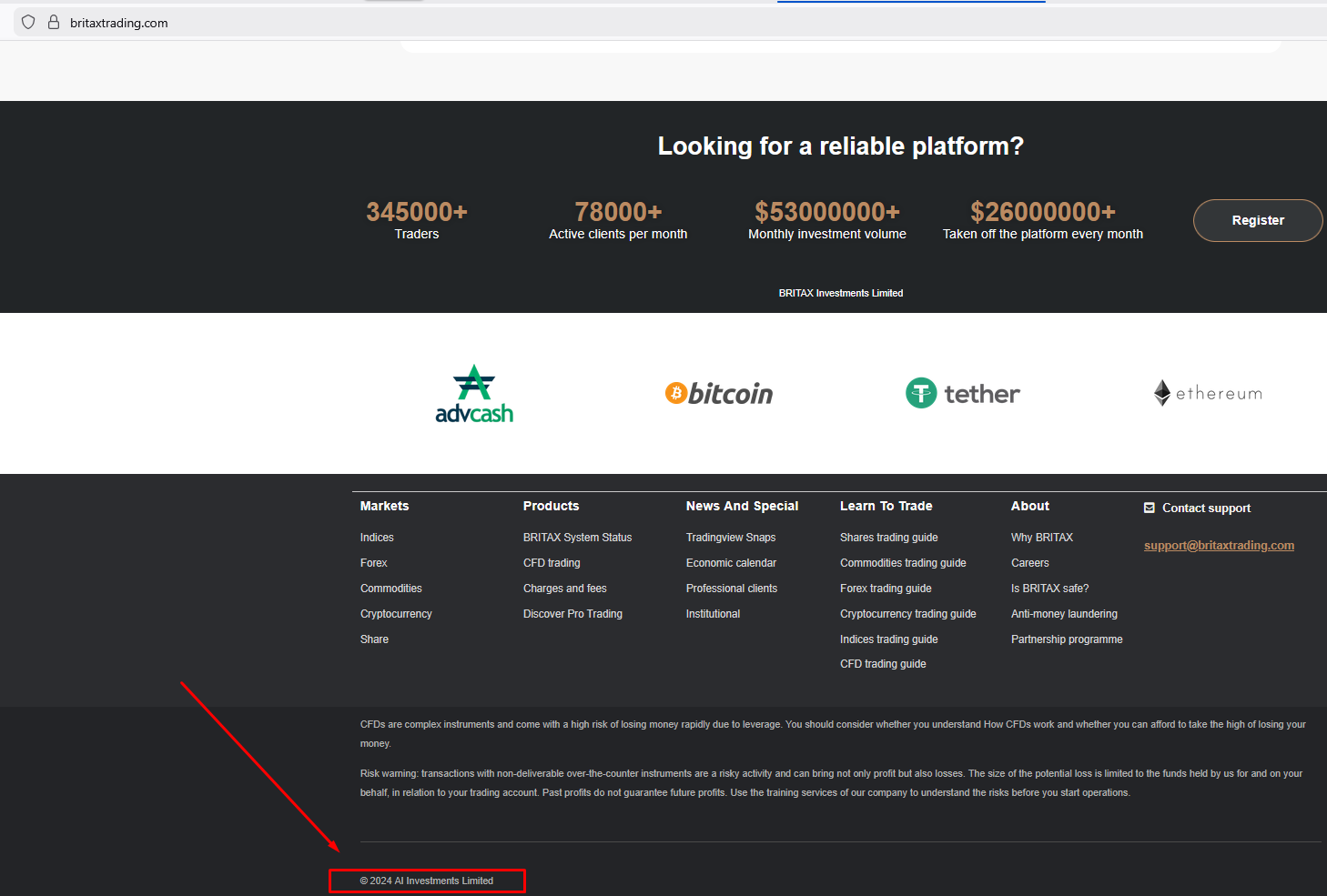Click the shield privacy icon in address bar
The height and width of the screenshot is (896, 1327).
pyautogui.click(x=27, y=22)
